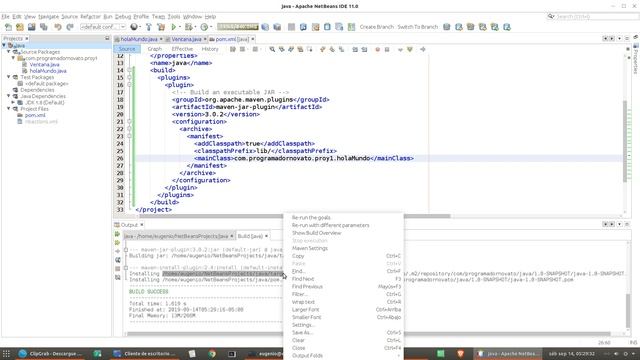
Task: Choose Wrap text in context menu
Action: pyautogui.click(x=343, y=302)
